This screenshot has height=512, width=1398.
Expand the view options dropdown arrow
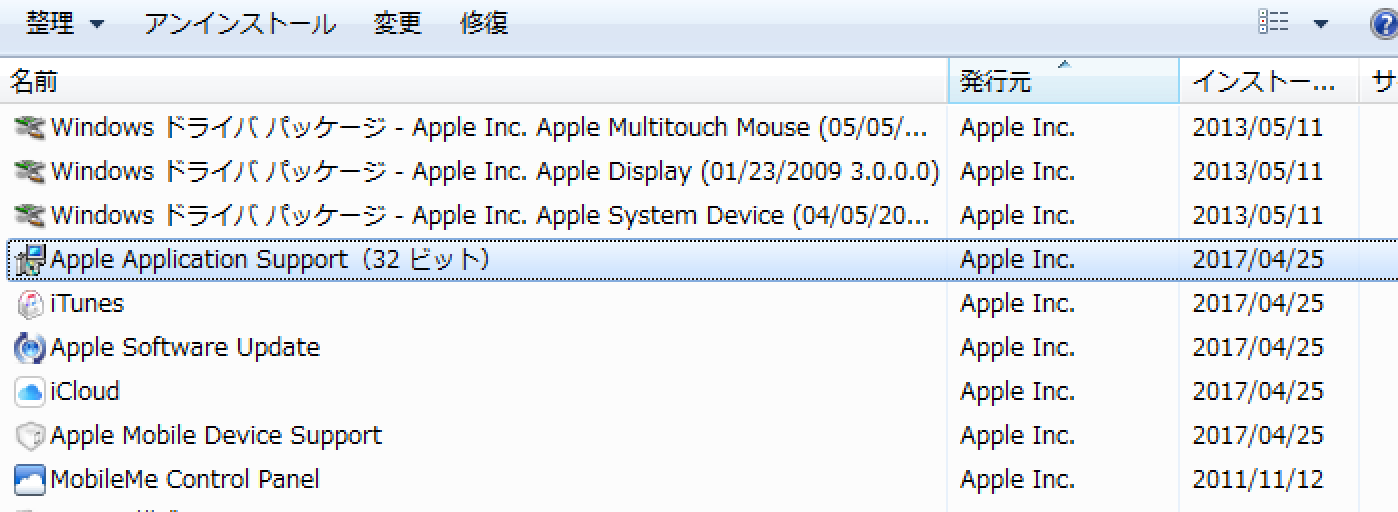coord(1321,24)
